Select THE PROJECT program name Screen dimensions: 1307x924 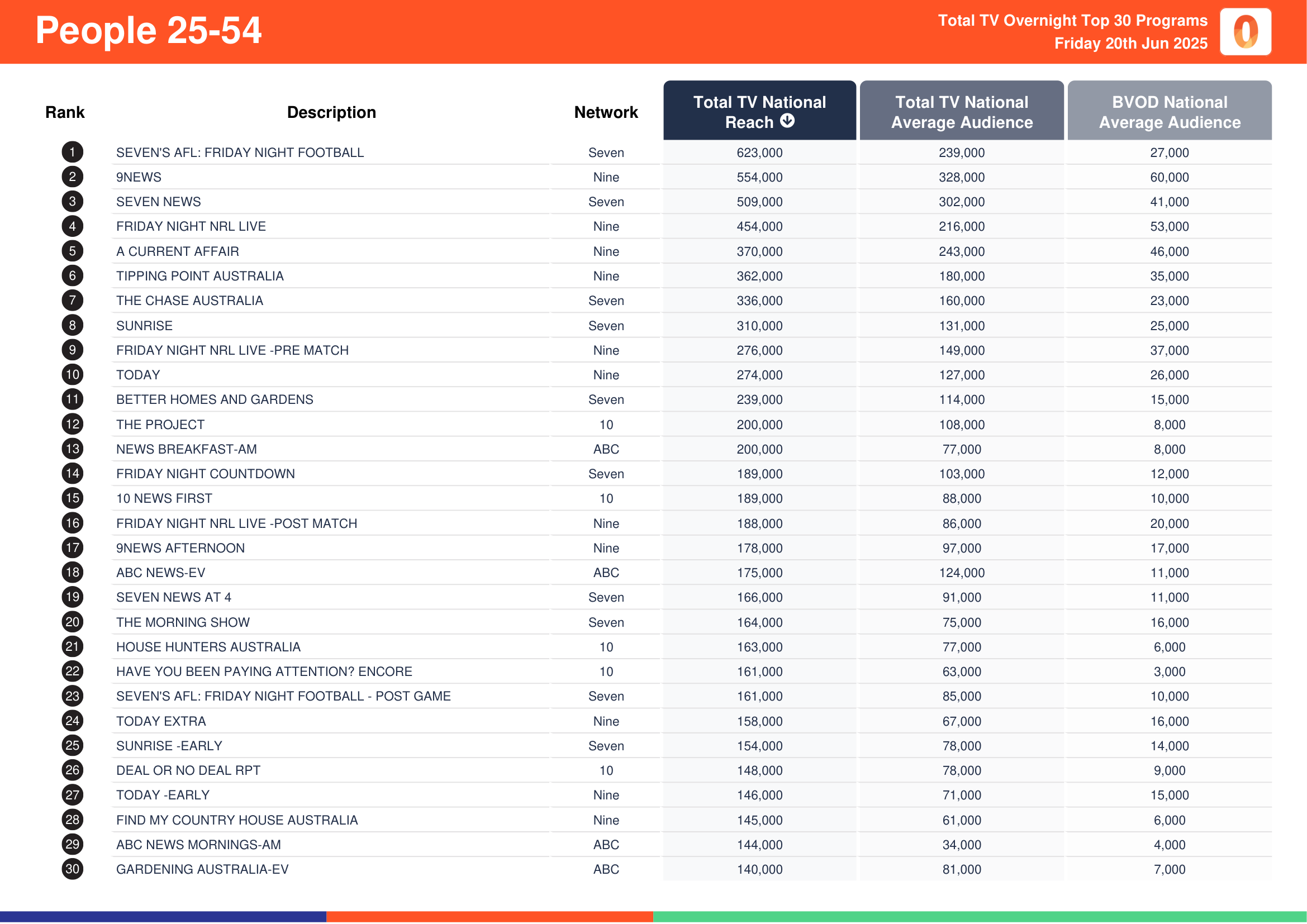coord(160,425)
